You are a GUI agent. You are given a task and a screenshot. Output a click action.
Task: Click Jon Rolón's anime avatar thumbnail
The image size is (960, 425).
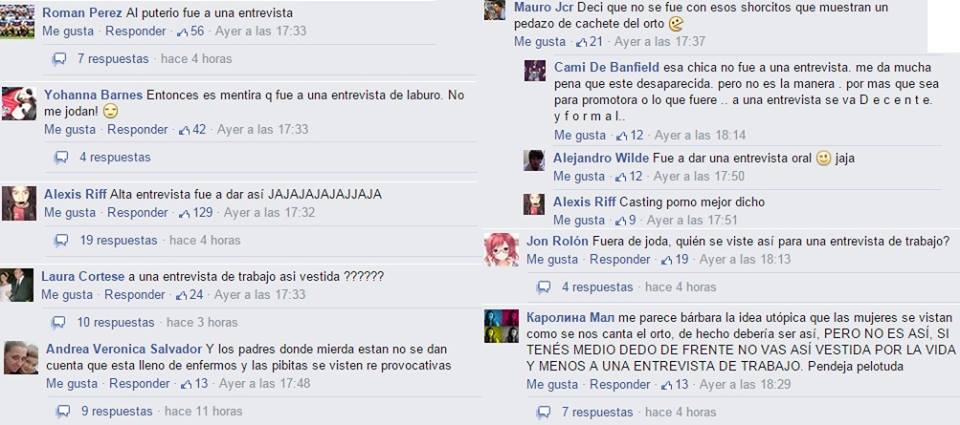(501, 249)
